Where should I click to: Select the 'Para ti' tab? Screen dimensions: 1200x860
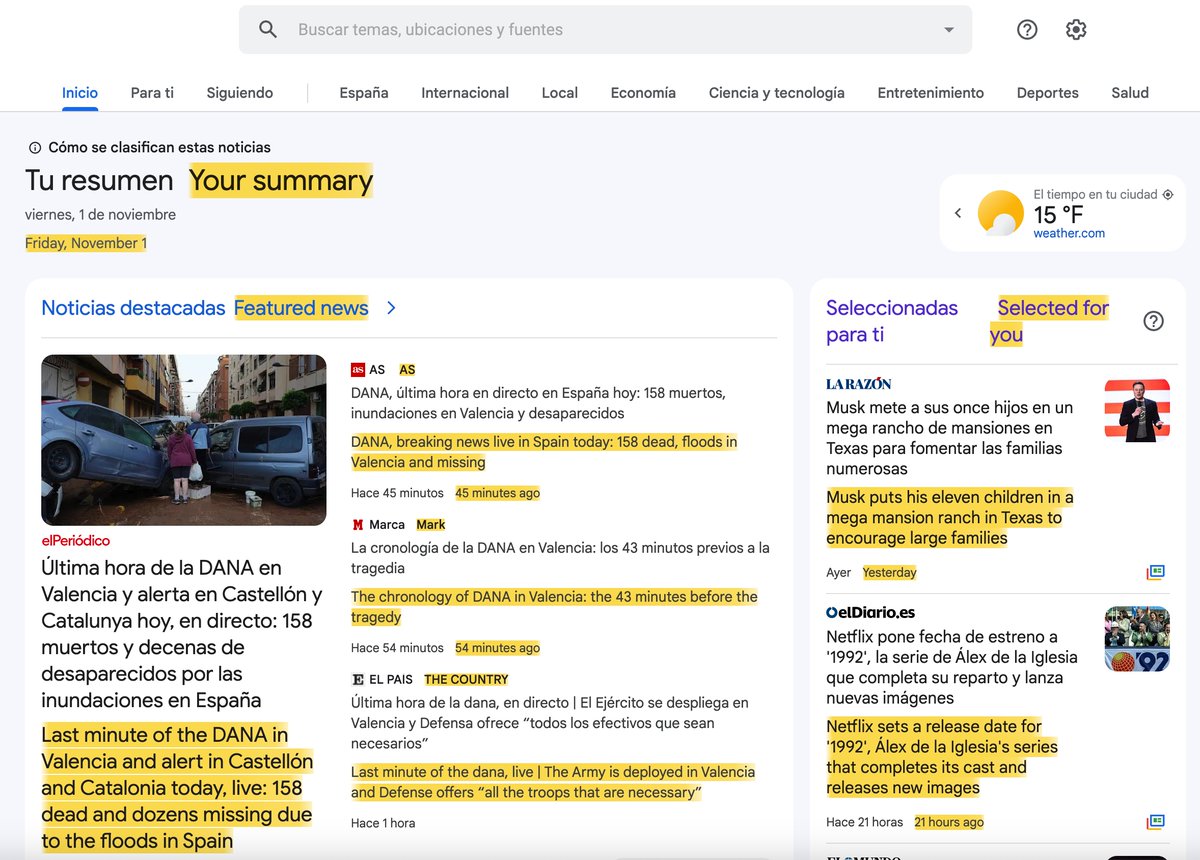[x=151, y=92]
